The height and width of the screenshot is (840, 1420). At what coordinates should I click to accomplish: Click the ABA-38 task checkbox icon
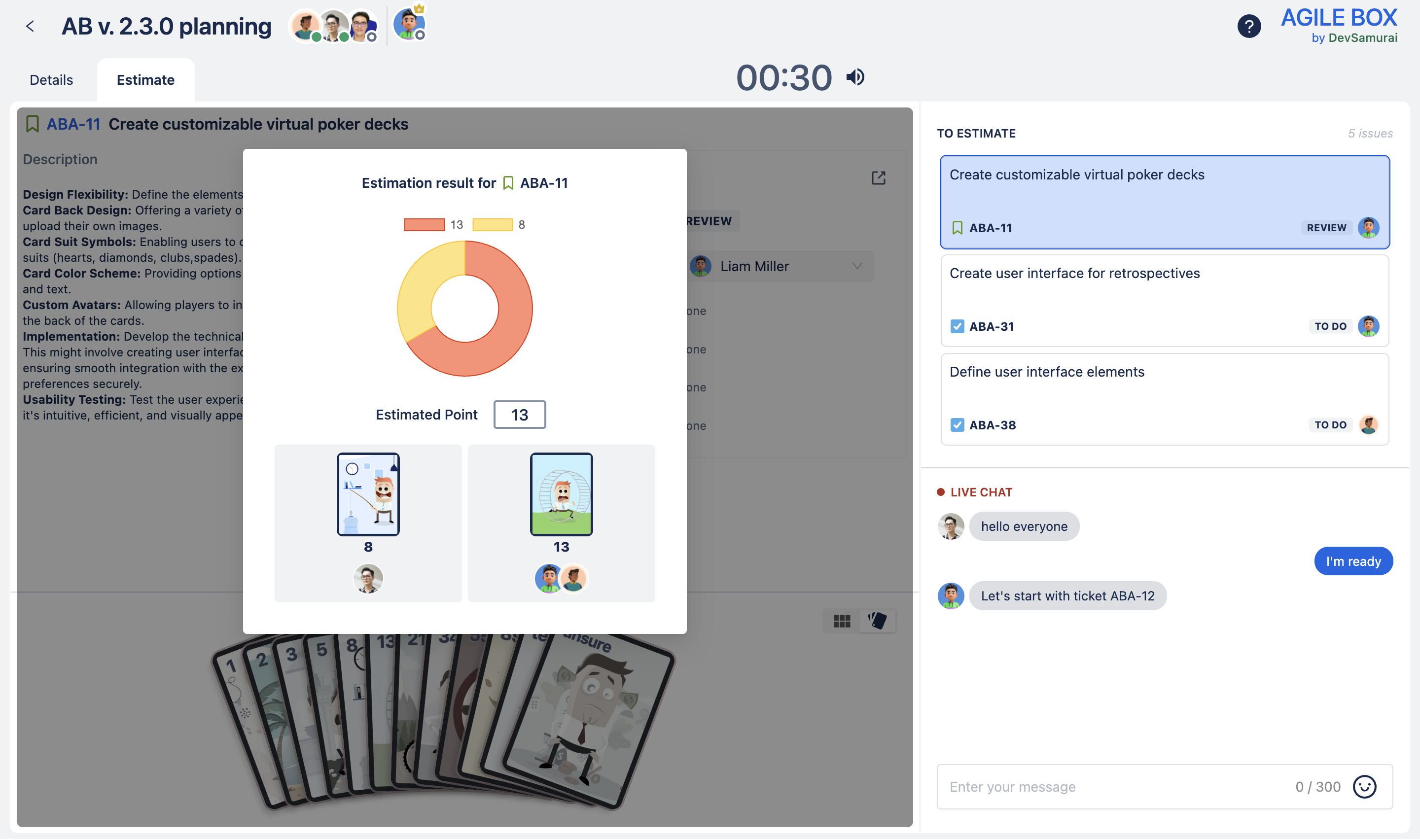coord(957,425)
